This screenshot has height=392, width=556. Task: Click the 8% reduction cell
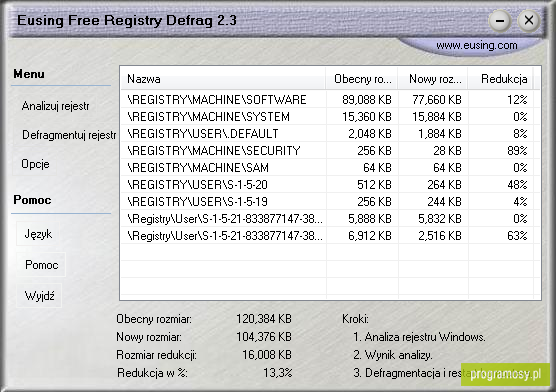pyautogui.click(x=520, y=134)
